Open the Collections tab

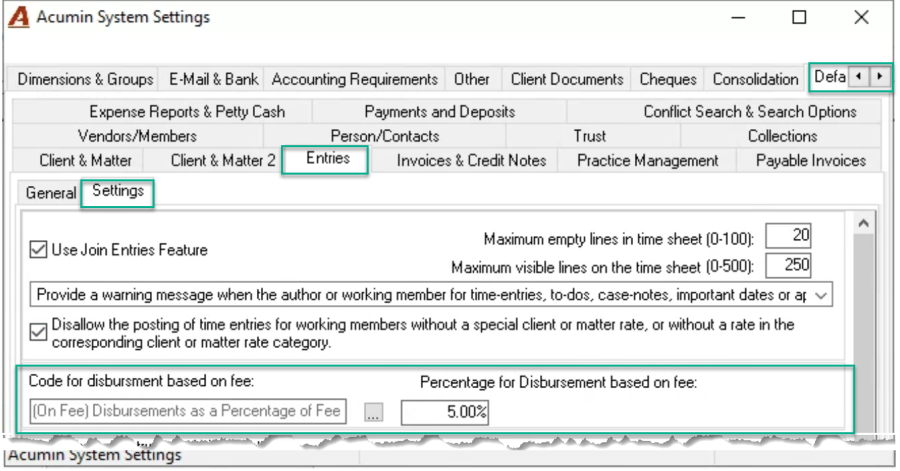(x=782, y=136)
